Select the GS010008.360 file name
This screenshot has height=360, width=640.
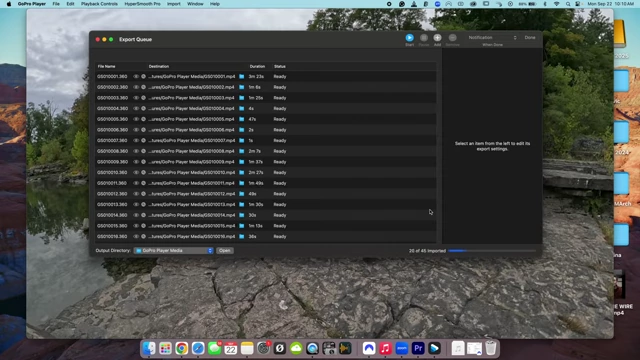click(112, 151)
